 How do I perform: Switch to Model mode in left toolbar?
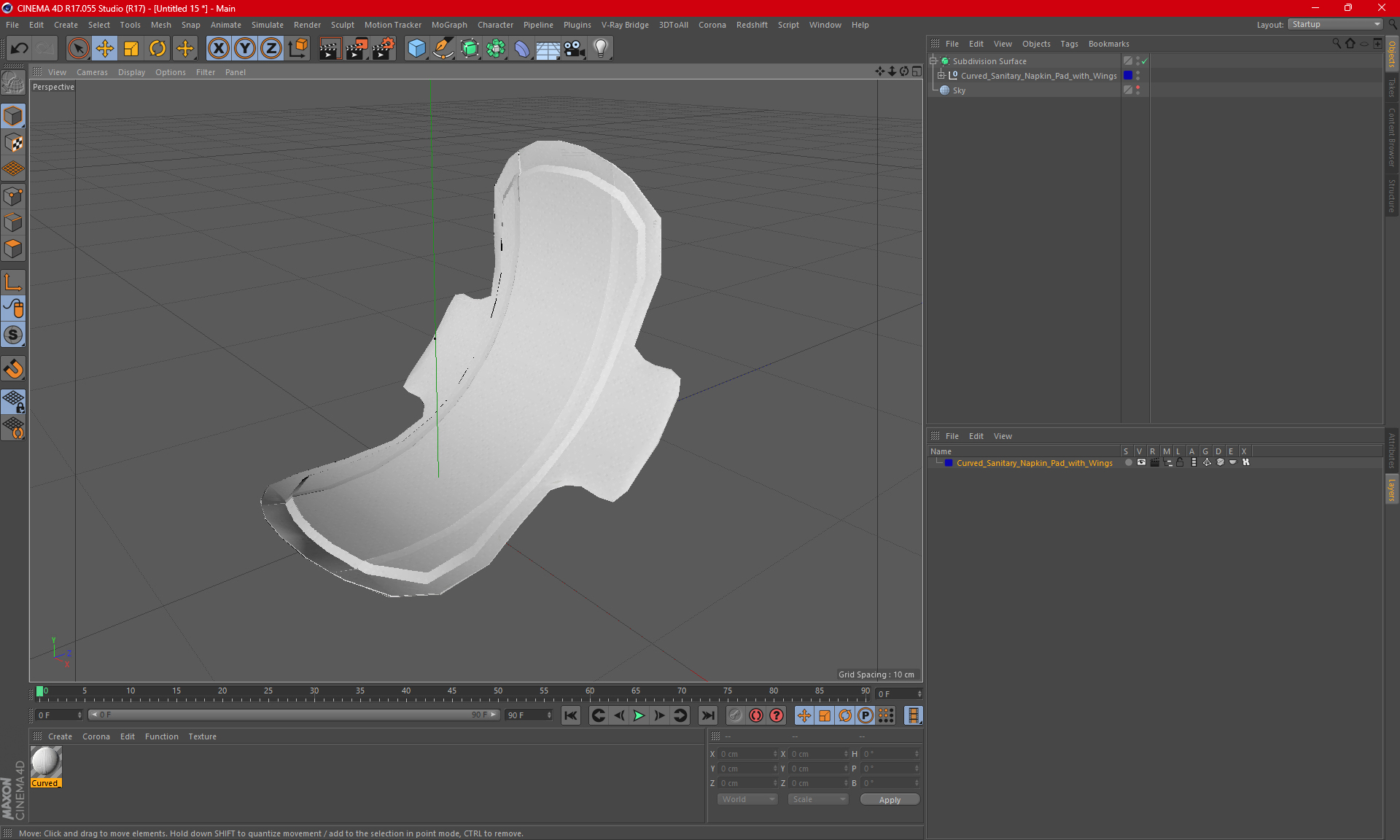pyautogui.click(x=13, y=117)
